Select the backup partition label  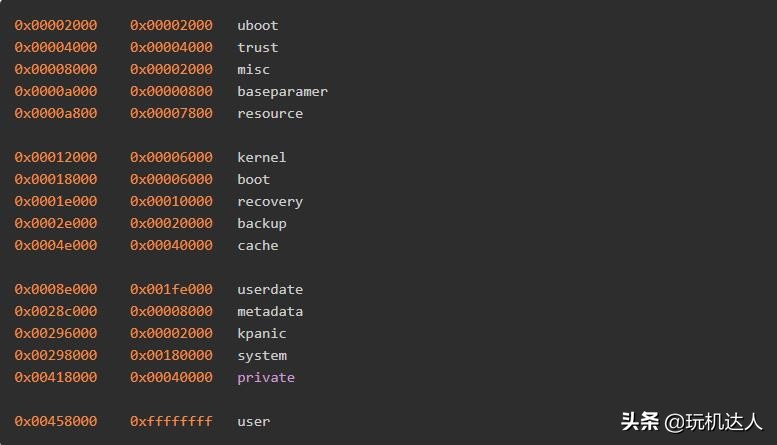click(261, 223)
